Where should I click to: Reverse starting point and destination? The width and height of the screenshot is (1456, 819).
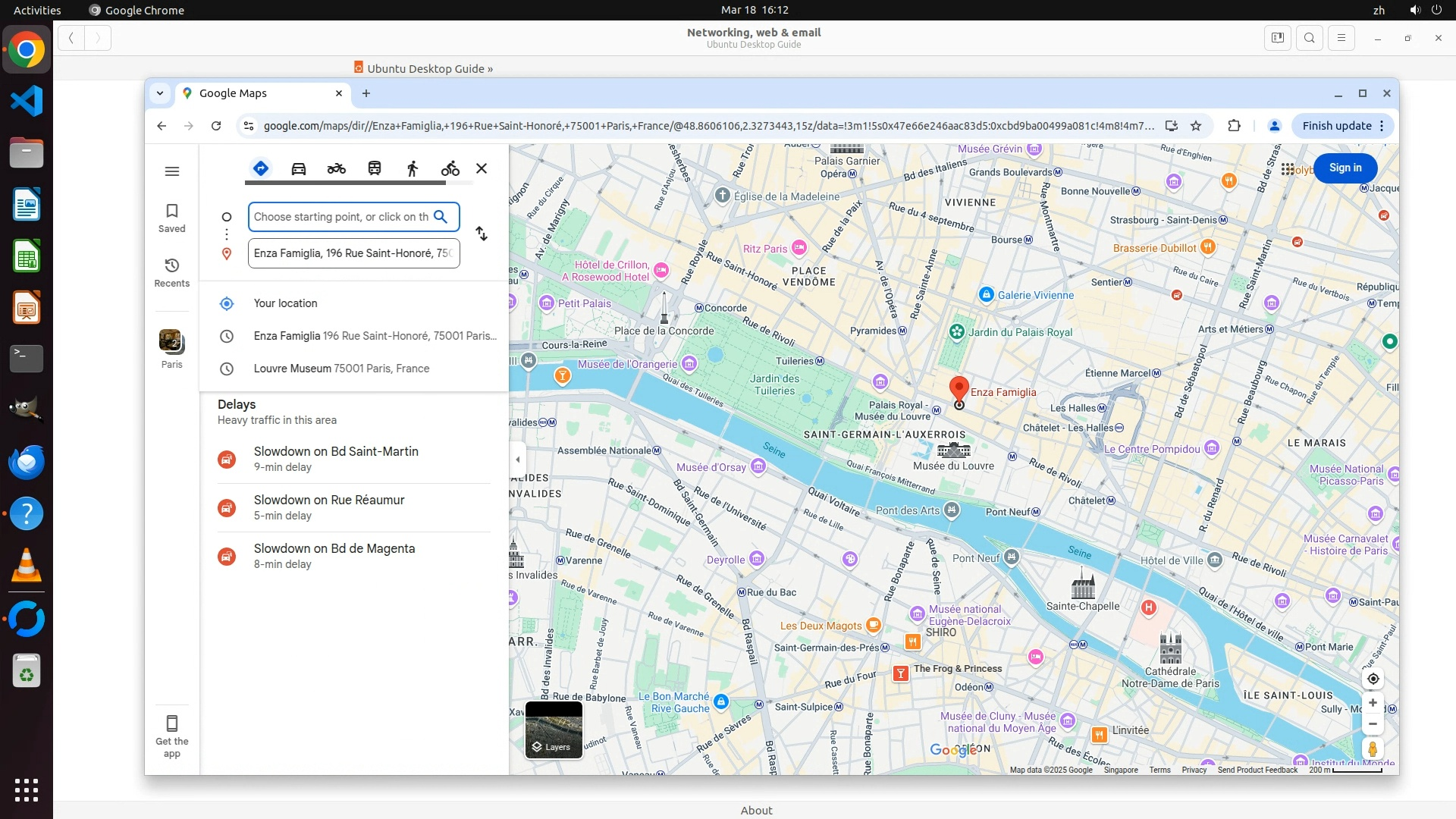(x=482, y=234)
